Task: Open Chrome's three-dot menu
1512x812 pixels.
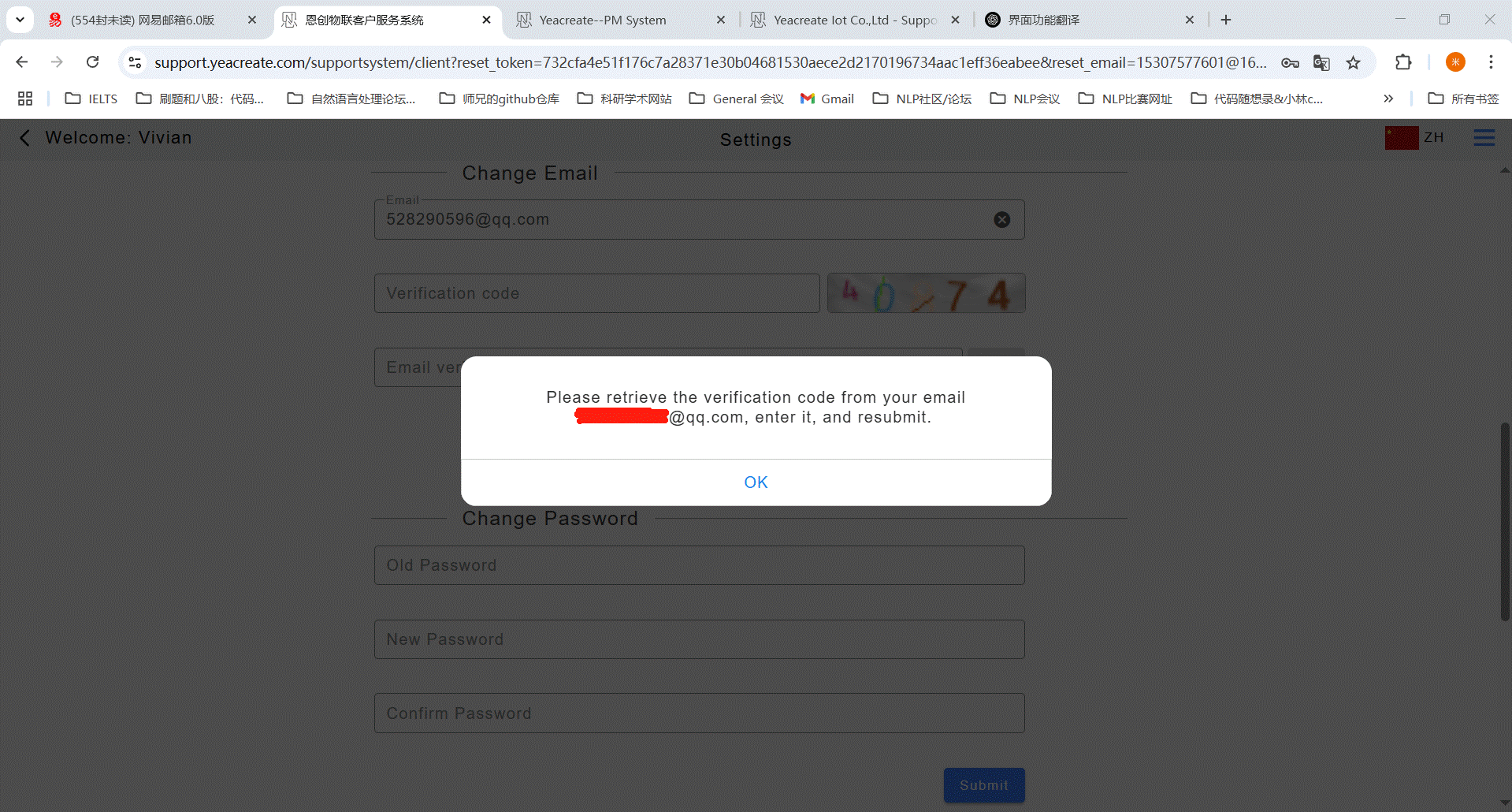Action: tap(1491, 62)
